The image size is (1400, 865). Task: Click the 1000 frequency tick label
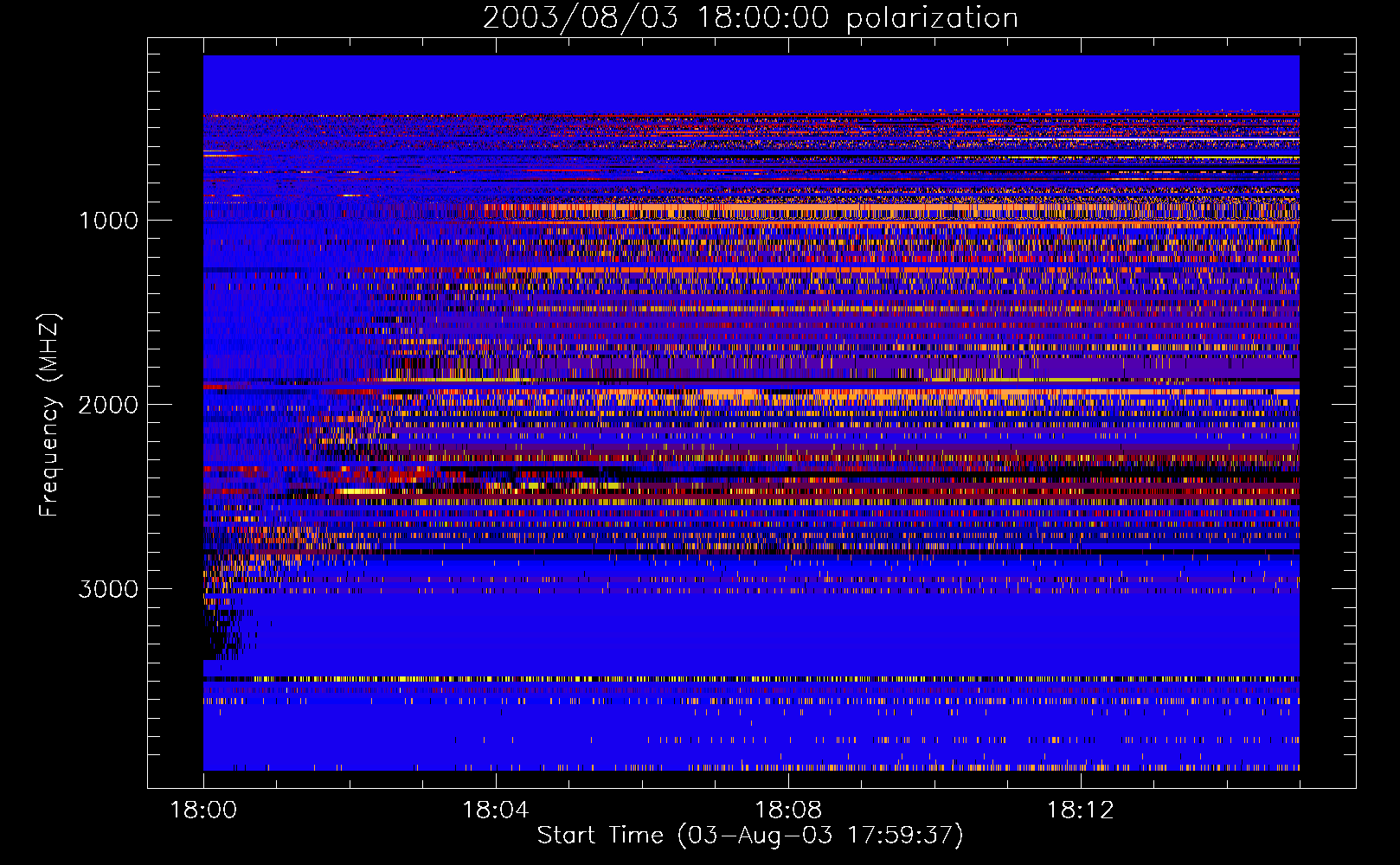108,221
